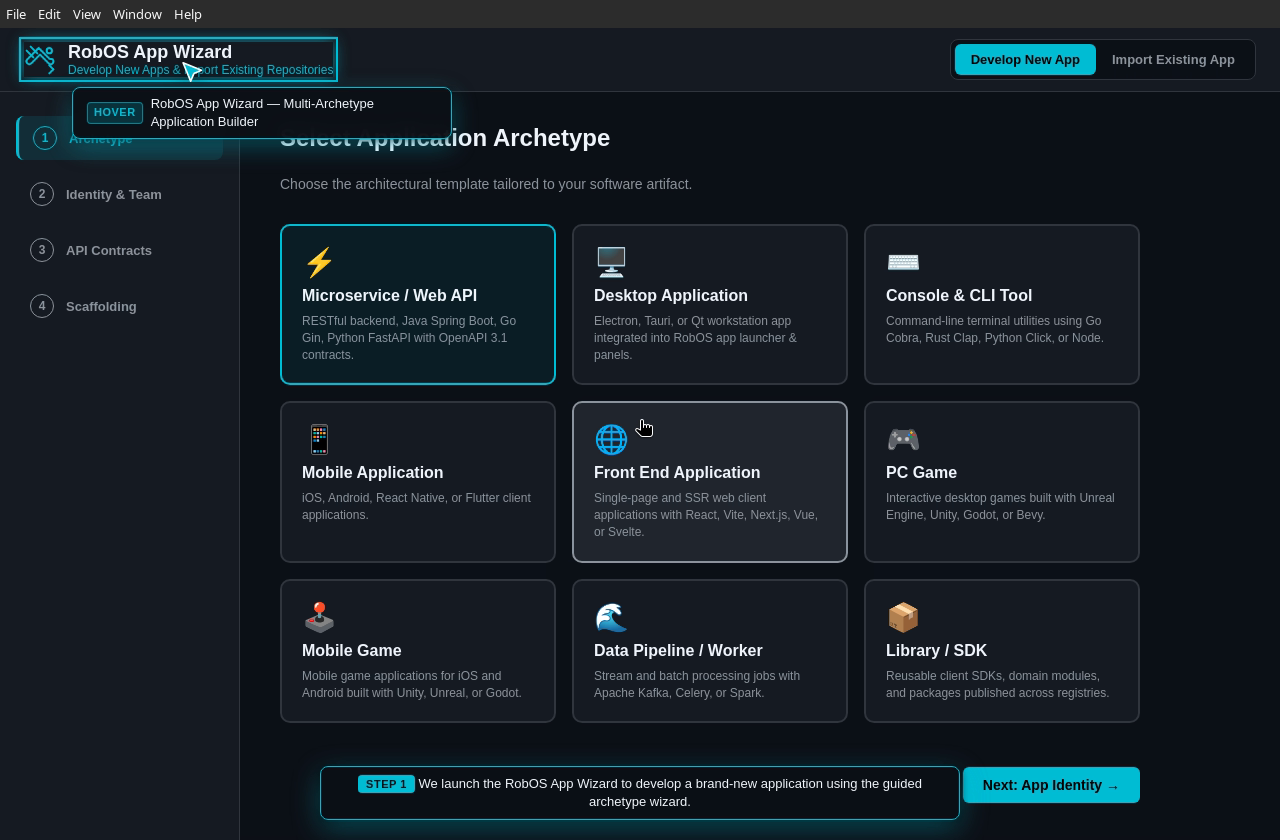This screenshot has height=840, width=1280.
Task: Click the 'Mobile game applications for iOS' description
Action: [412, 684]
